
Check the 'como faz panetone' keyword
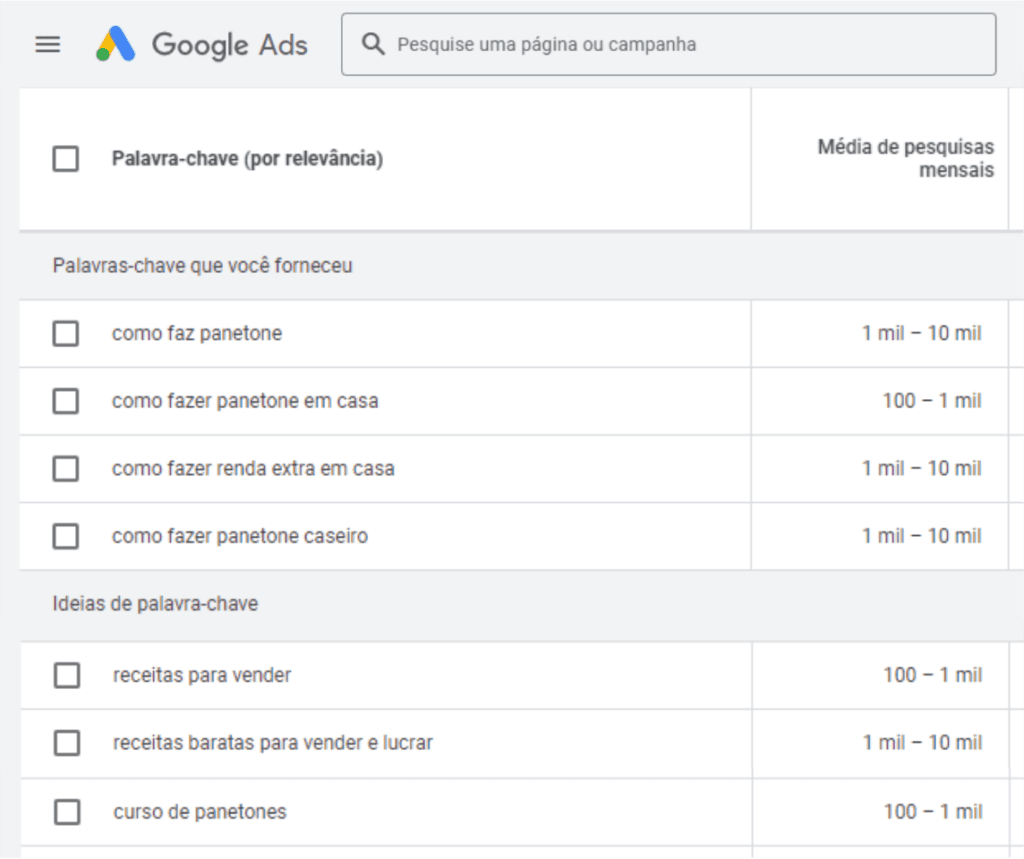click(x=66, y=333)
